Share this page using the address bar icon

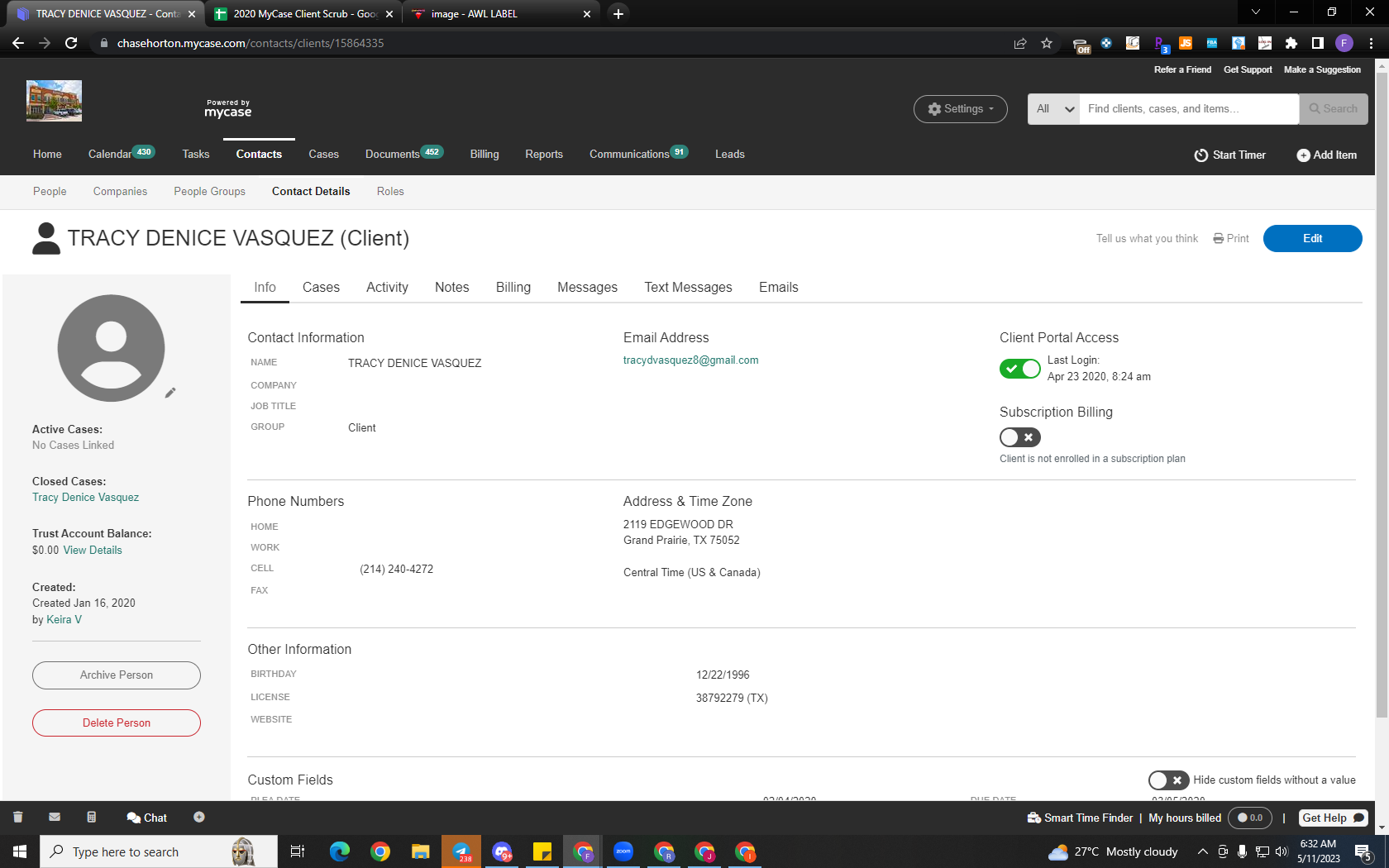pyautogui.click(x=1020, y=43)
